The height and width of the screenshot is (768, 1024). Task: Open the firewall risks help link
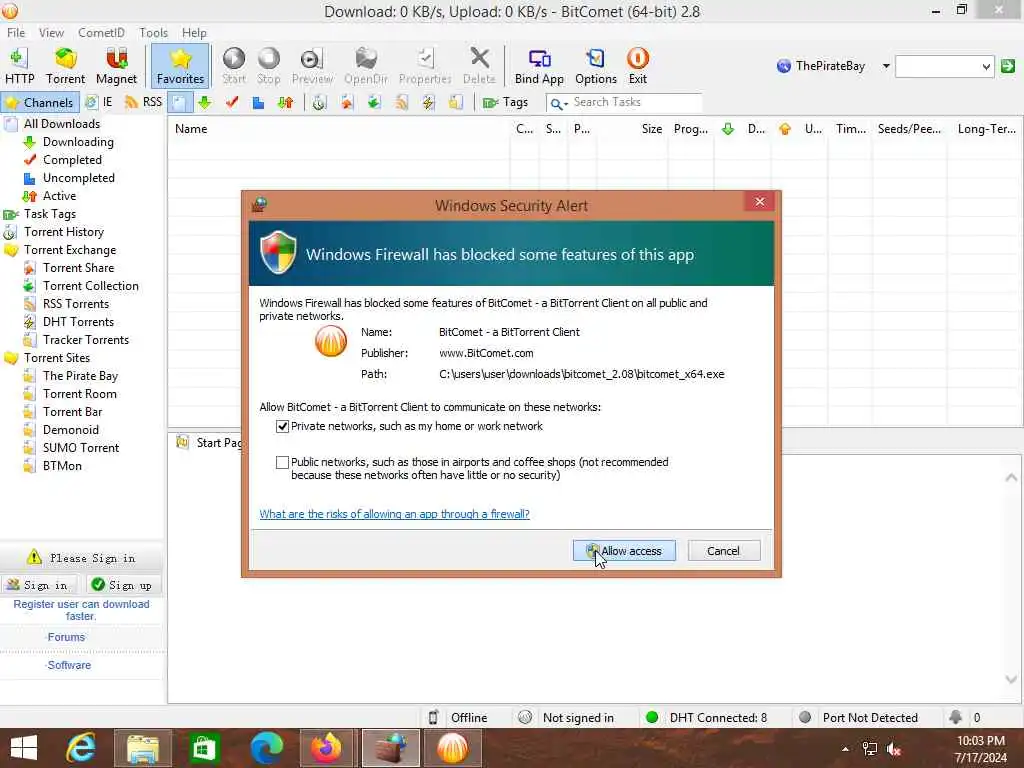[x=394, y=514]
